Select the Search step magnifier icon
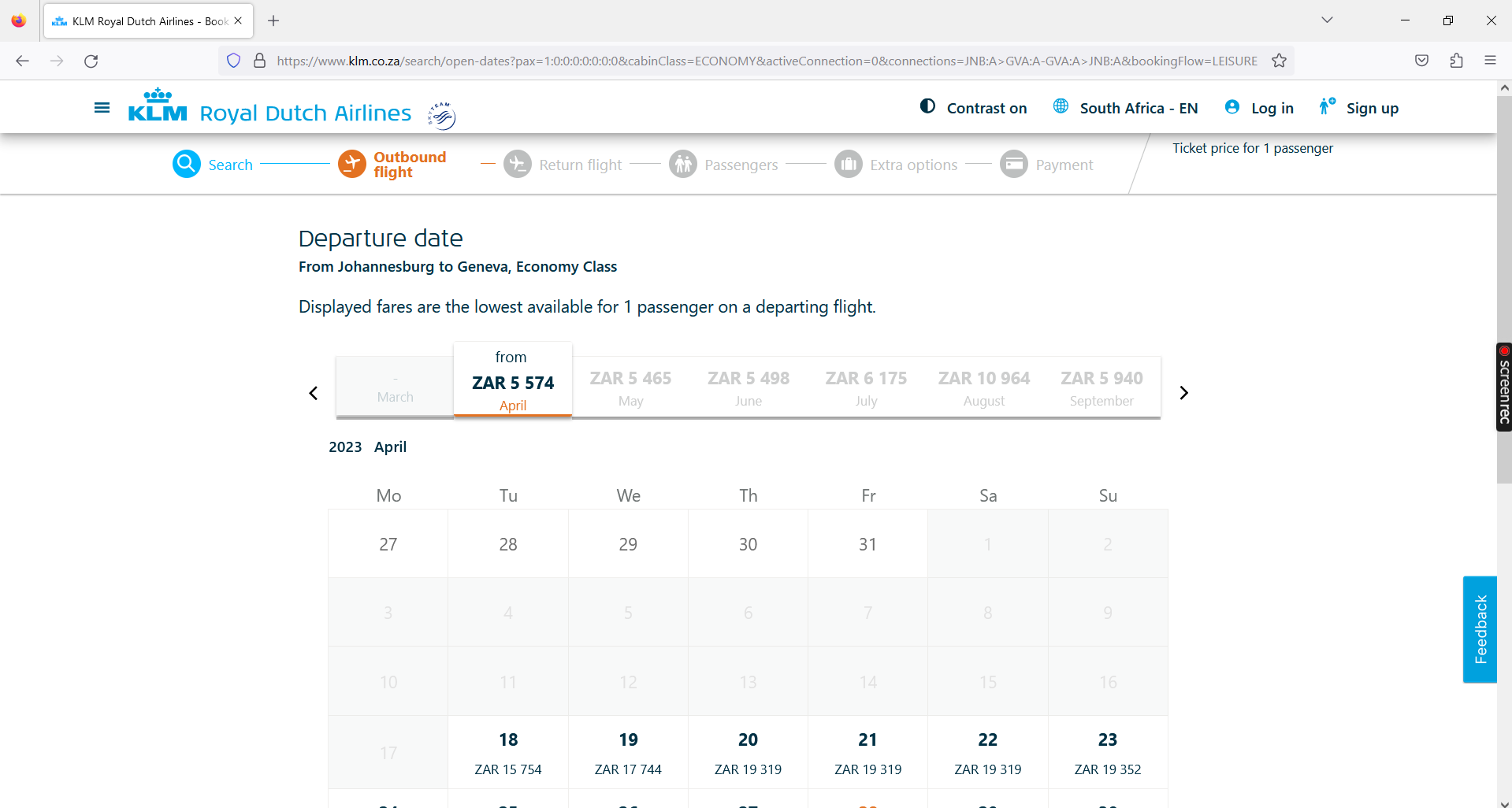 pos(187,164)
